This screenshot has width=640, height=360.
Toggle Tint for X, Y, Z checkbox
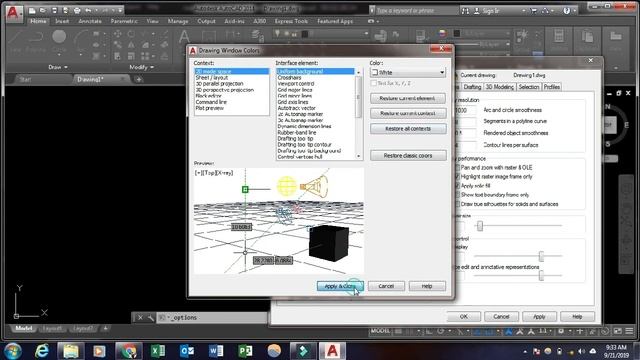click(x=373, y=83)
